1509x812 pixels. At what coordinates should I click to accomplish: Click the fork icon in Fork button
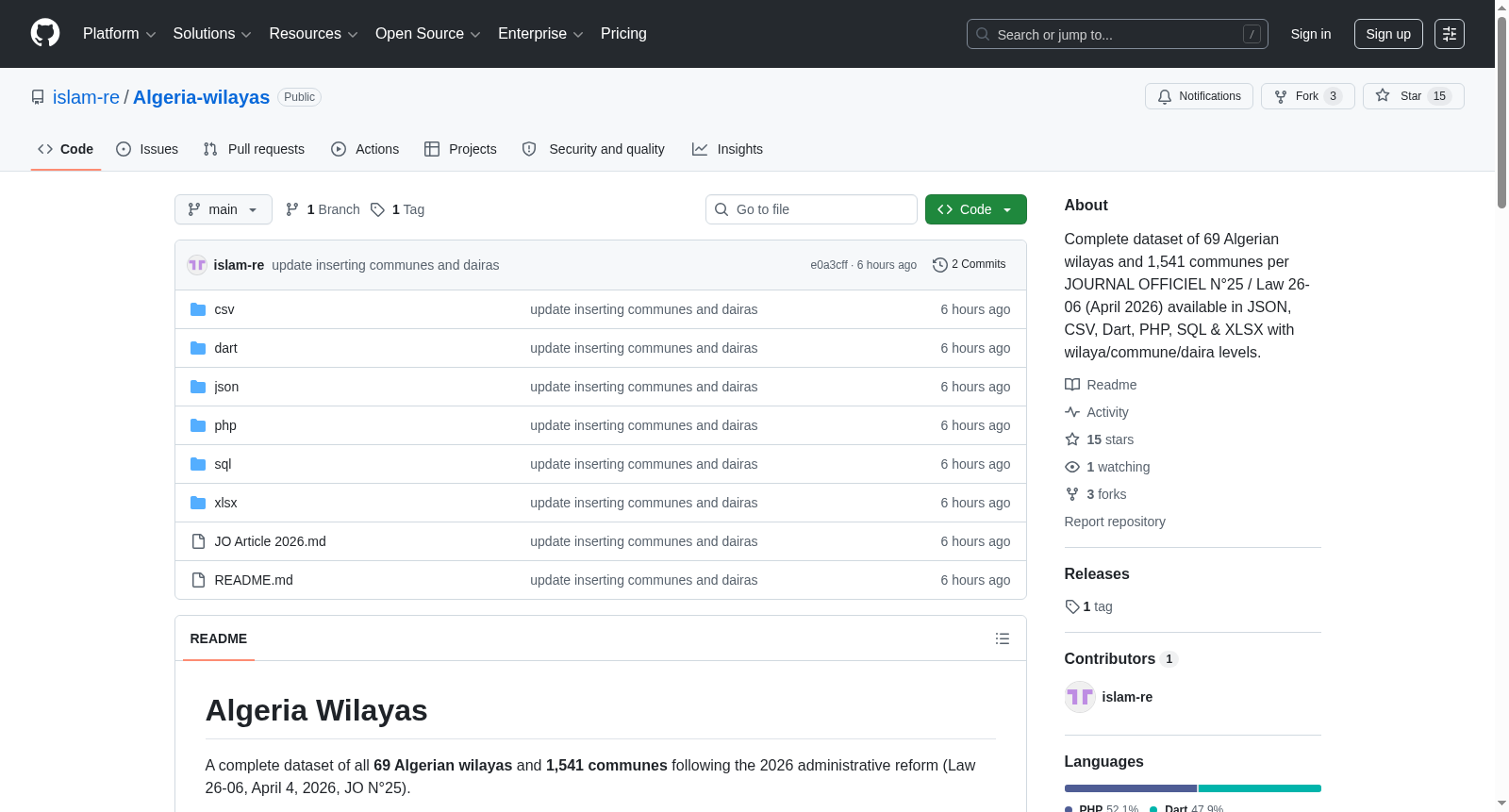coord(1281,96)
